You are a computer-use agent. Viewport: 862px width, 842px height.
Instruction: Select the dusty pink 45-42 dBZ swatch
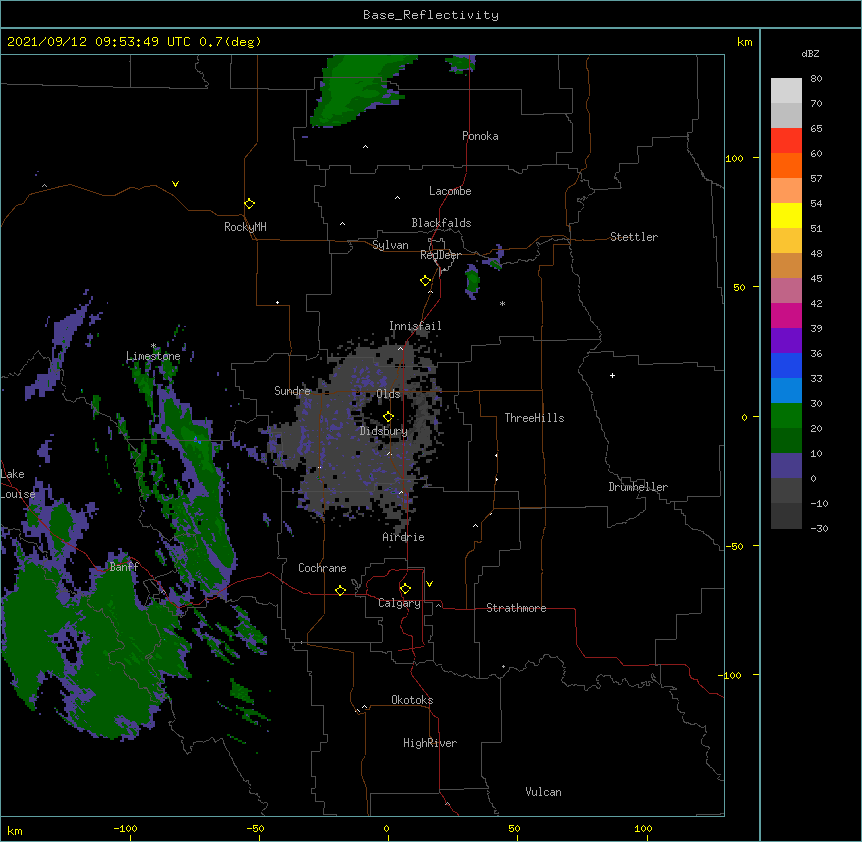786,290
